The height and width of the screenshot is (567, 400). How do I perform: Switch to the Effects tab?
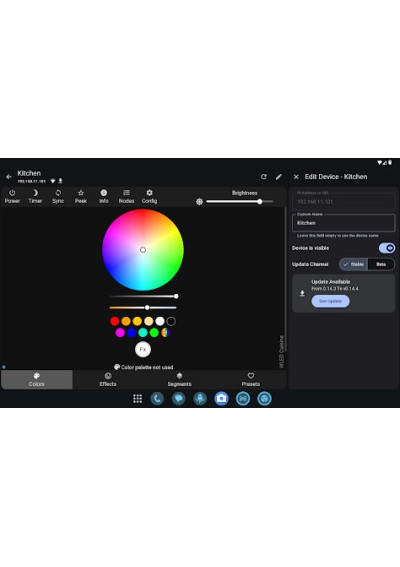coord(108,379)
